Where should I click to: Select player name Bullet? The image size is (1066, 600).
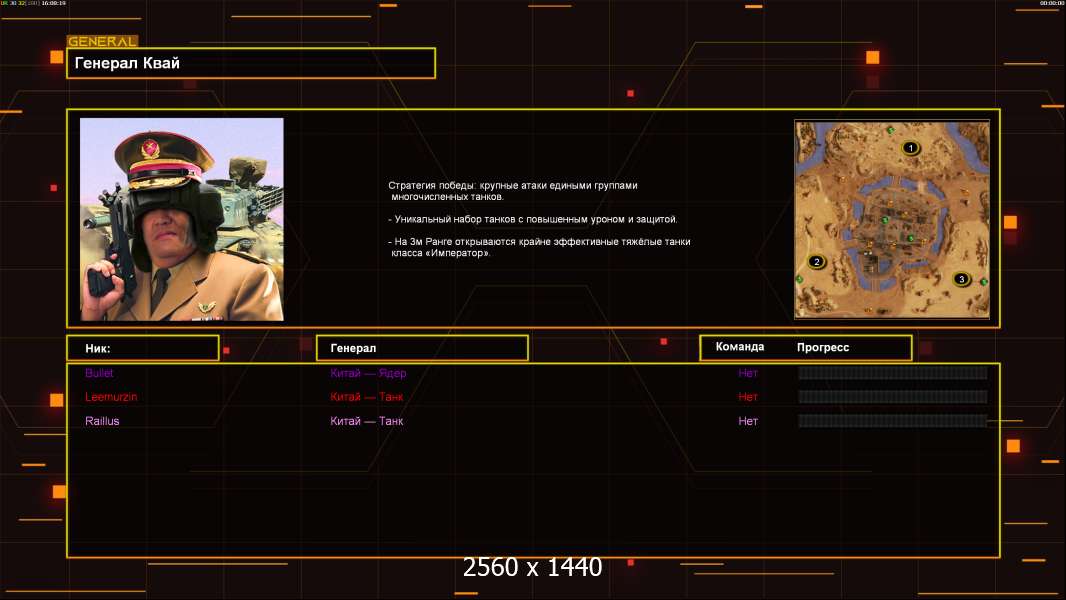tap(99, 373)
